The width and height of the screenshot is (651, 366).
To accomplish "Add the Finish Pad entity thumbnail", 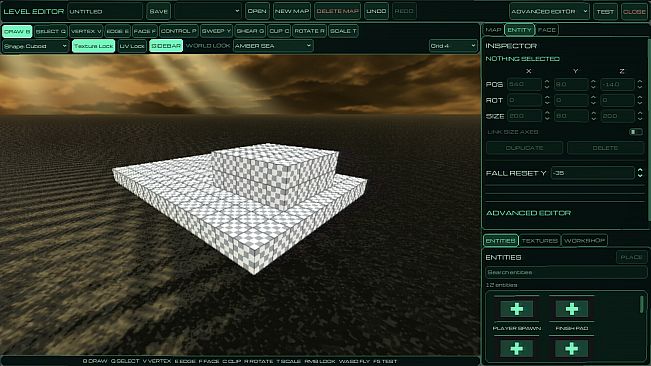I will pos(572,309).
